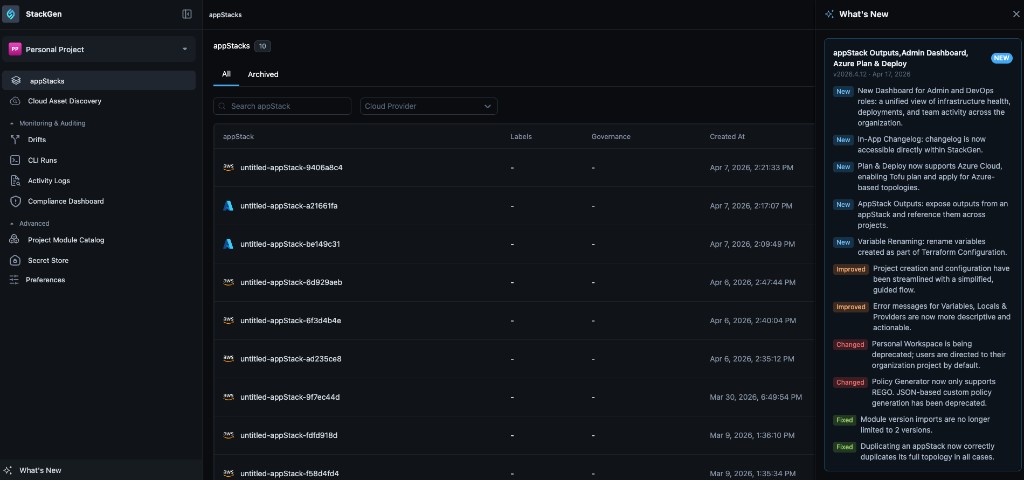This screenshot has height=480, width=1024.
Task: Click the CLI Runs terminal icon
Action: [15, 160]
